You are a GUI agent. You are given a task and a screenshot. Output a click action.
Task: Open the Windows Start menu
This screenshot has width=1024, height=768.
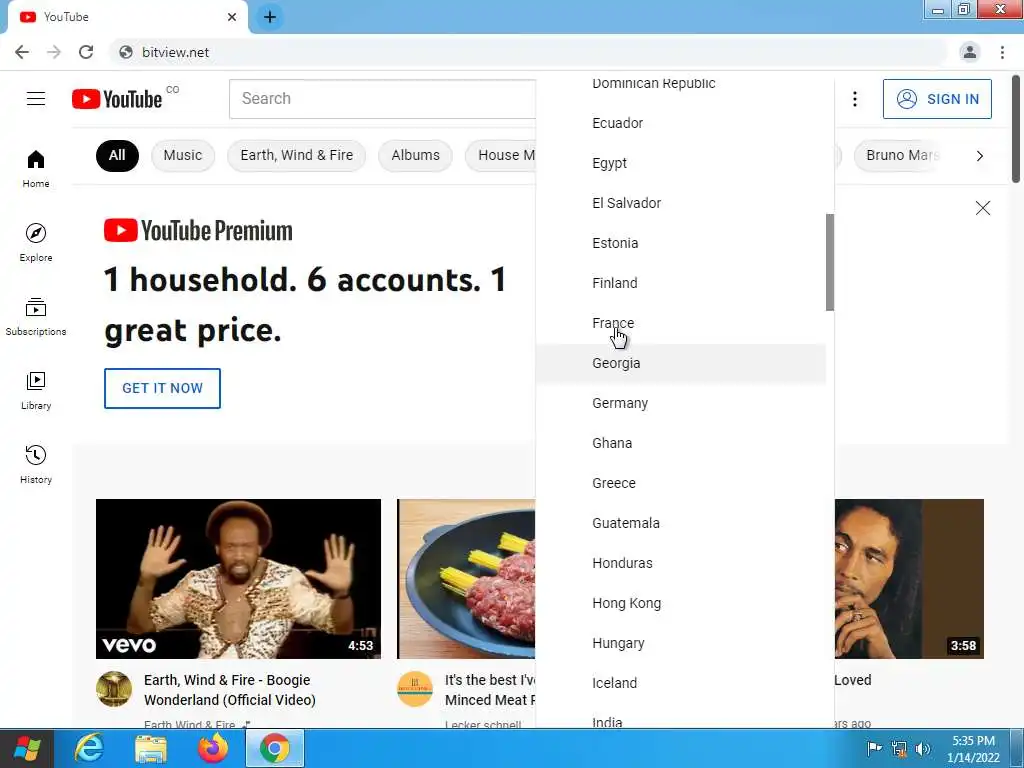point(26,748)
